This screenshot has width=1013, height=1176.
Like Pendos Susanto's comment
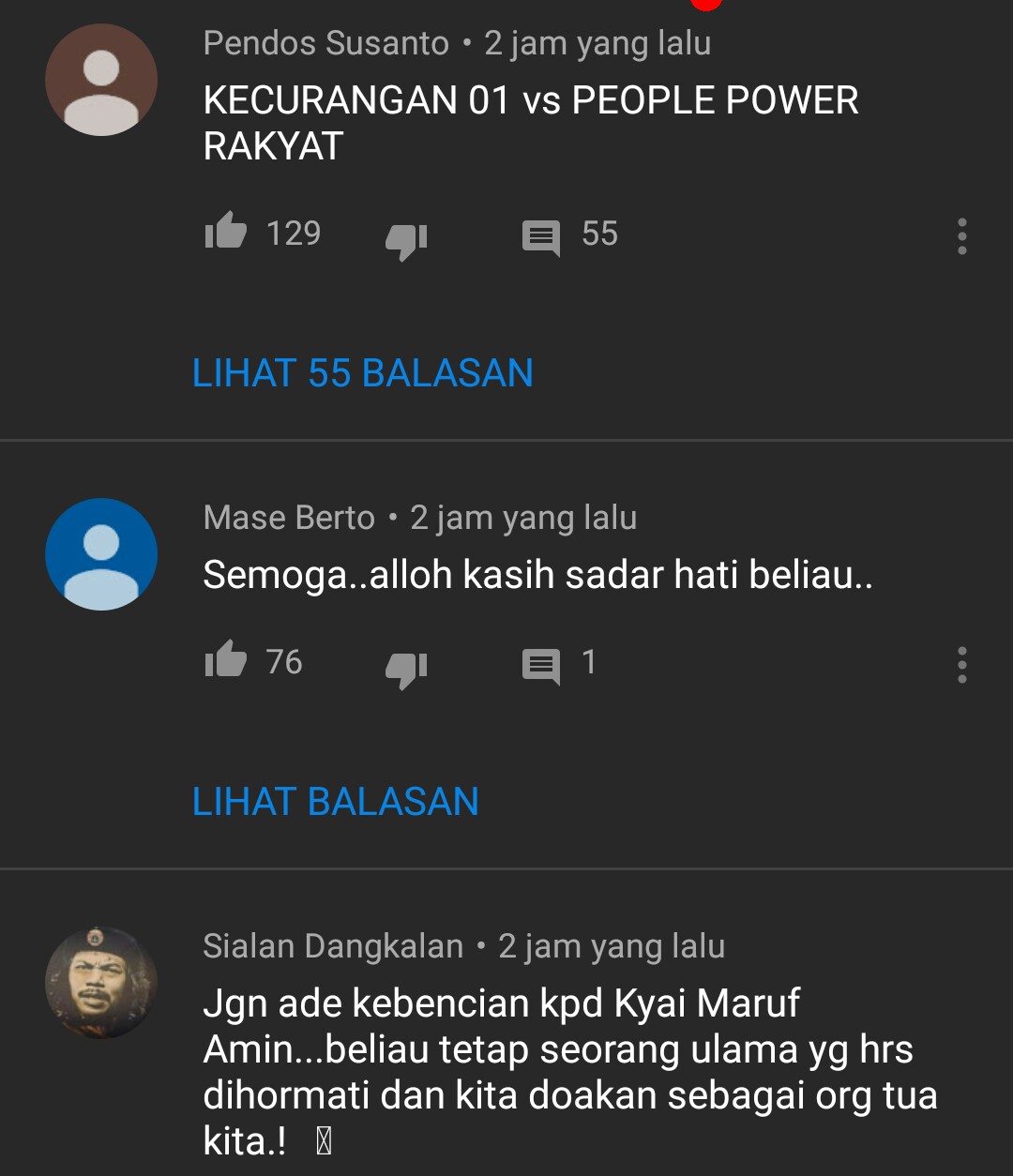tap(225, 231)
